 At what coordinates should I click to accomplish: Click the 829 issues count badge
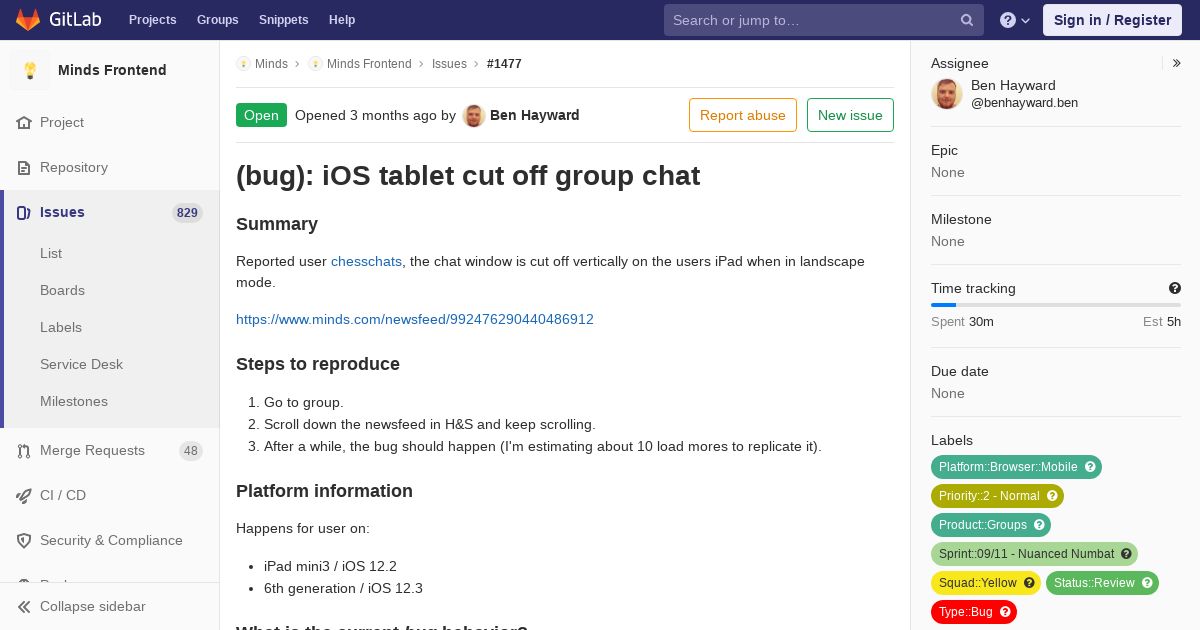click(x=187, y=212)
